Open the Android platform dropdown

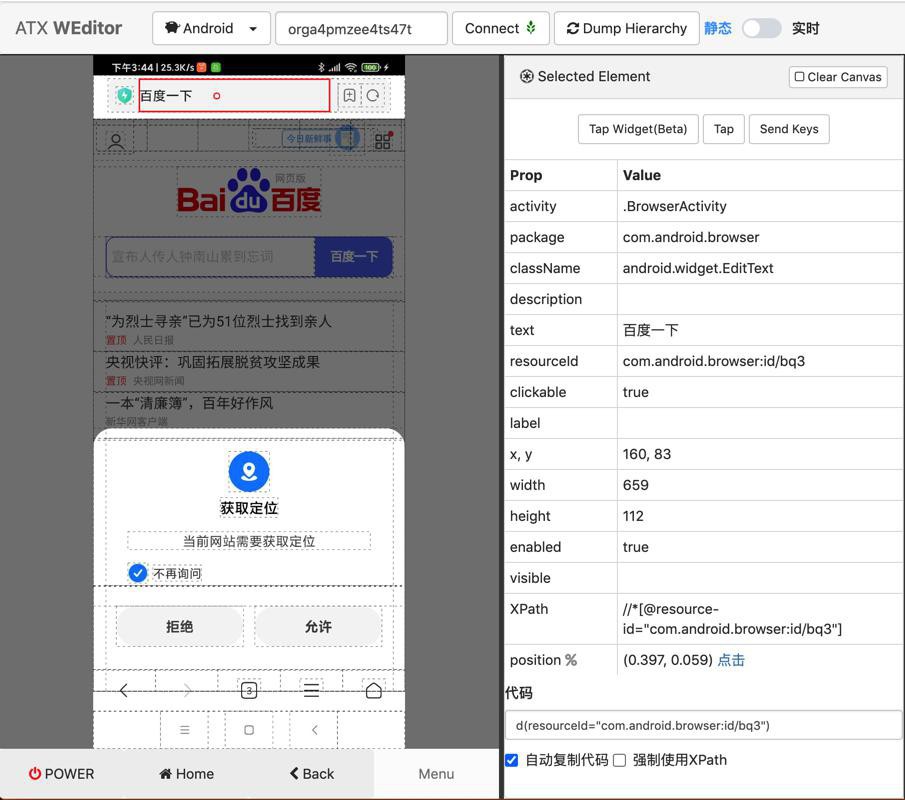211,28
